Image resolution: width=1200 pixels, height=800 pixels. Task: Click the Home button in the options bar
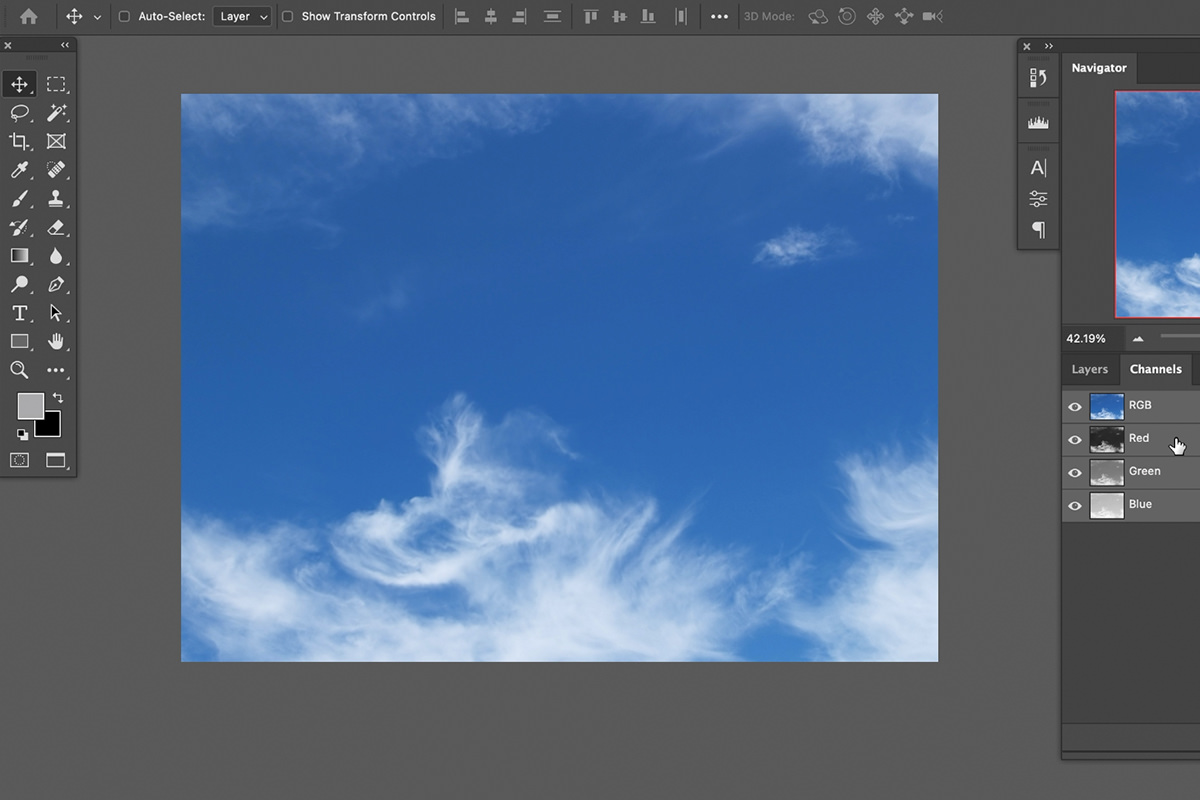[27, 16]
